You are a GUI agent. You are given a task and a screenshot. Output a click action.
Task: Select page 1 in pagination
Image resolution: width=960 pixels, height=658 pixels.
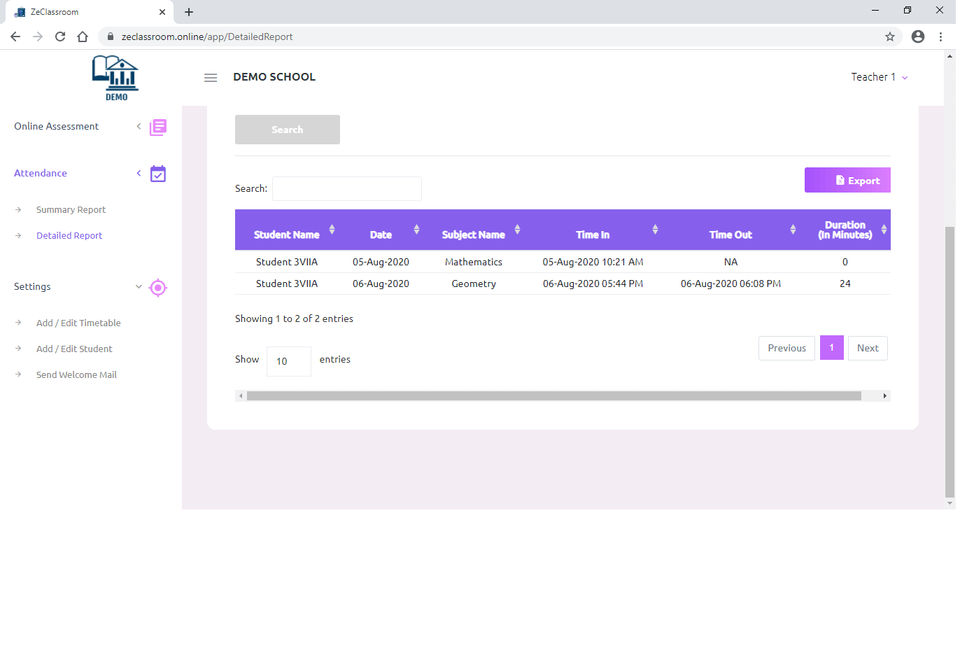[x=831, y=348]
